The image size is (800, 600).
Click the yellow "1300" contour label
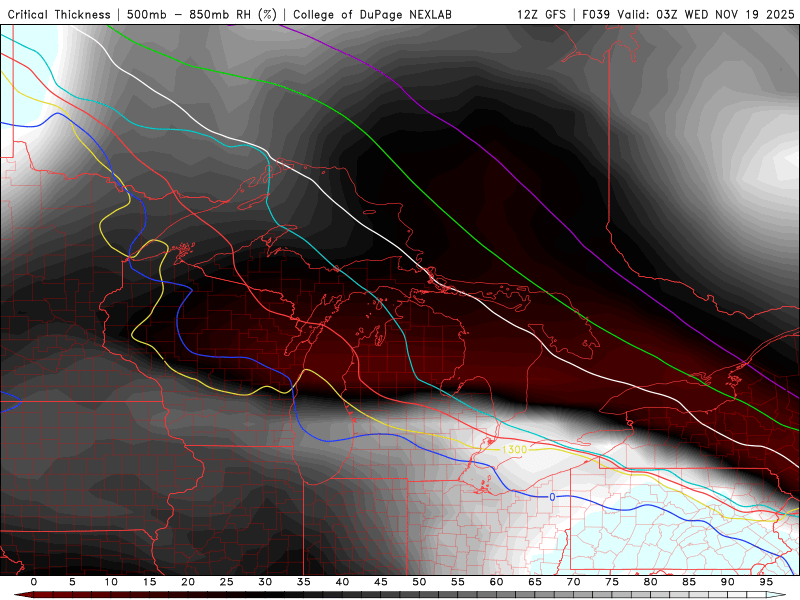514,449
